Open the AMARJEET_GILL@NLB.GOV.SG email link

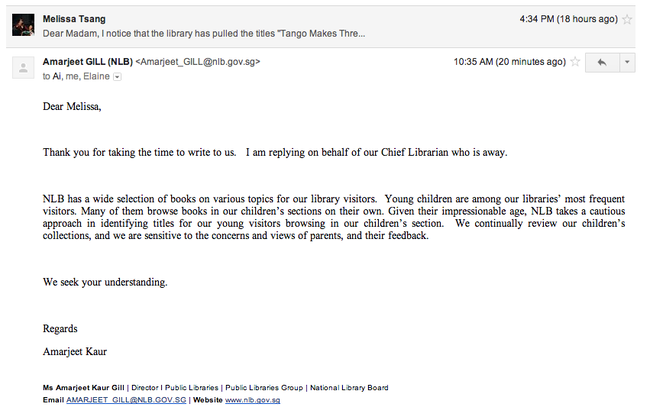point(126,399)
